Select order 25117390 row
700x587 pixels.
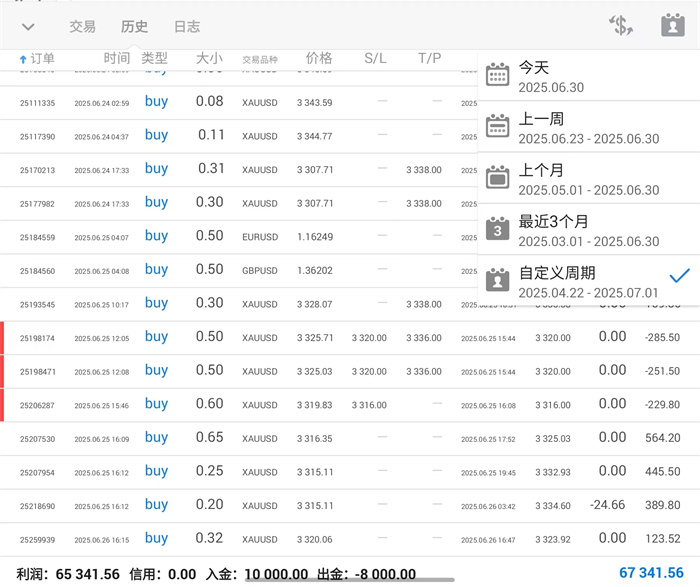pyautogui.click(x=239, y=136)
